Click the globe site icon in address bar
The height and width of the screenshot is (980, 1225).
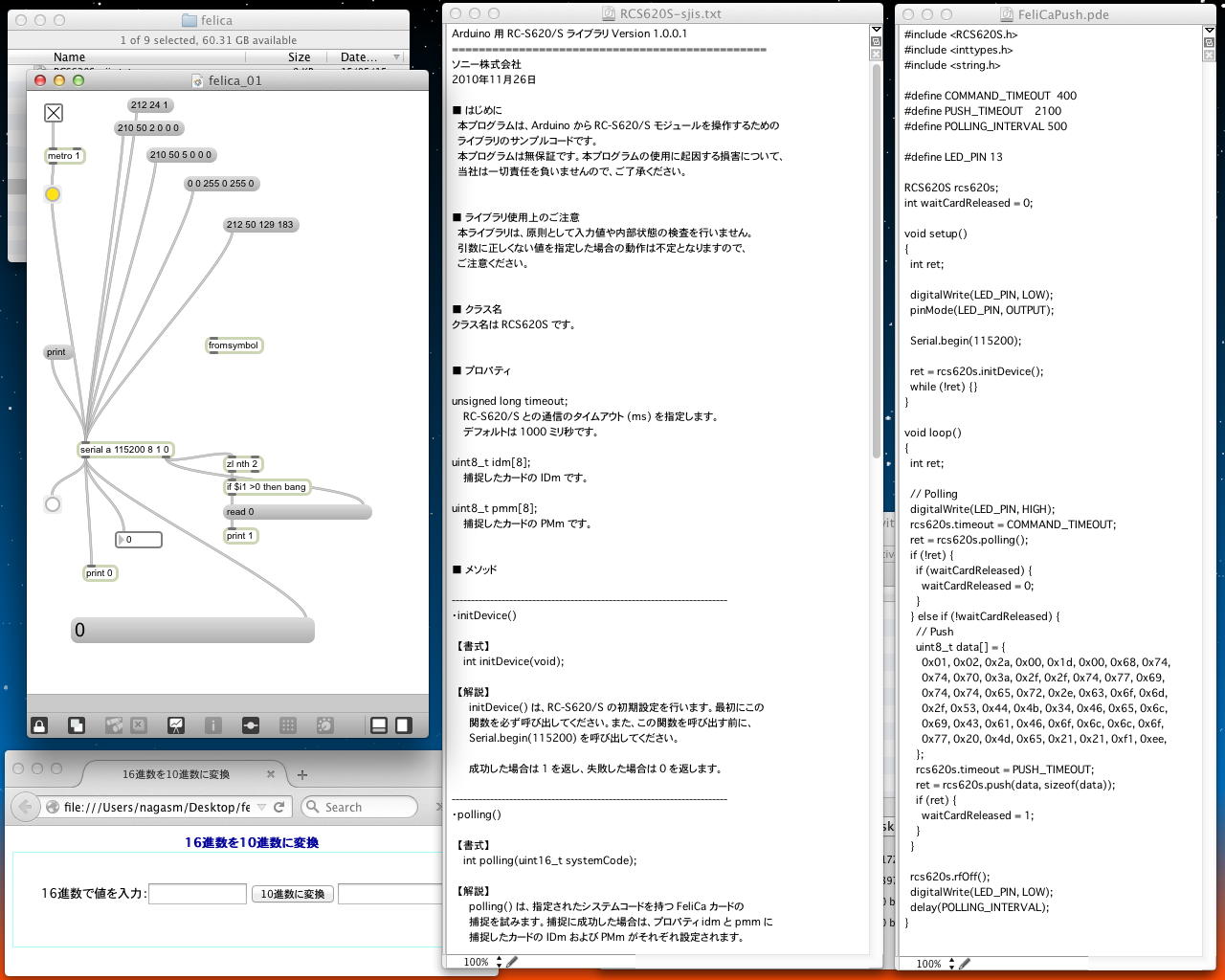(54, 807)
